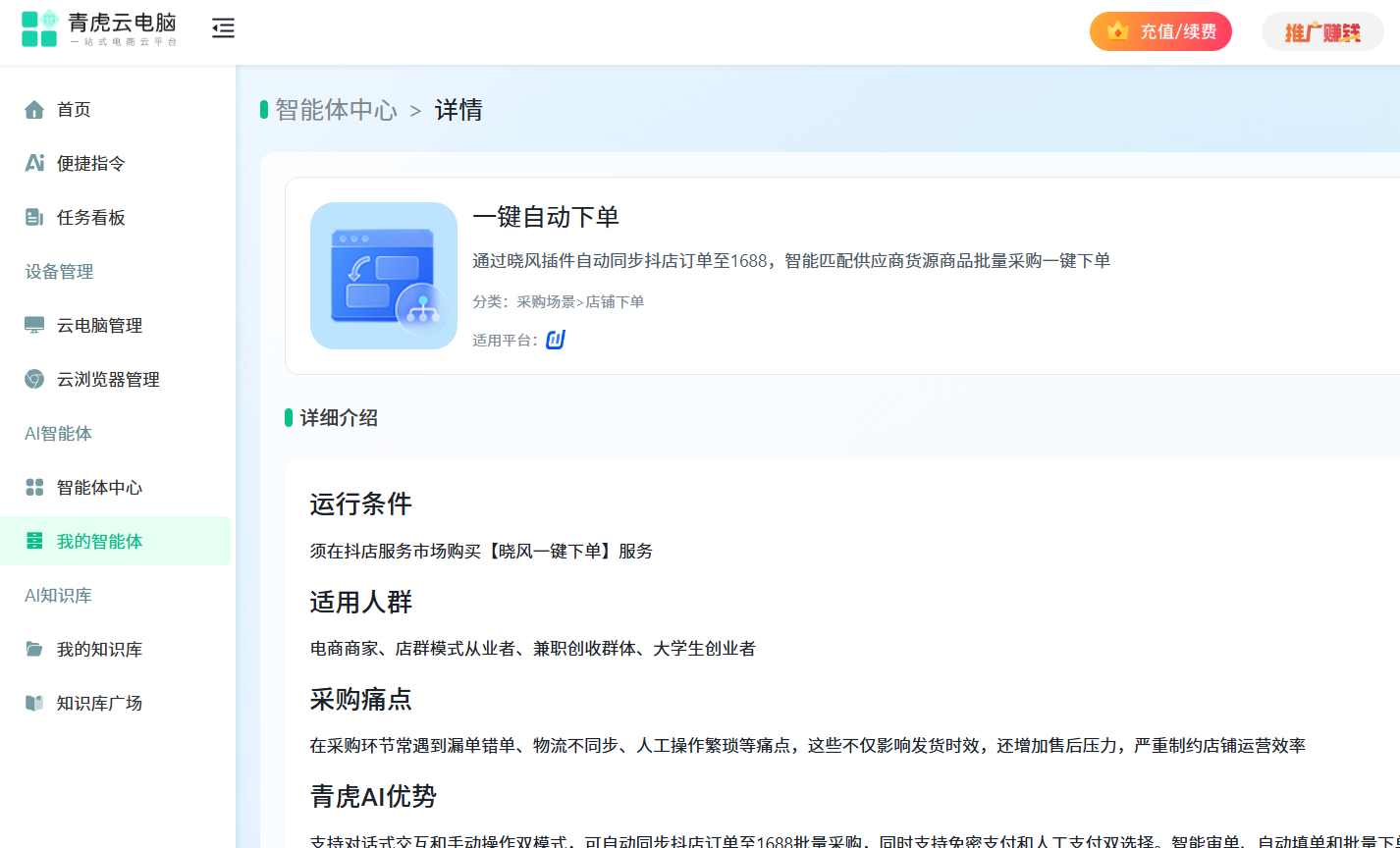
Task: Click text 须在抖店服务市场购买【晓风一键下单】服务
Action: coord(481,551)
